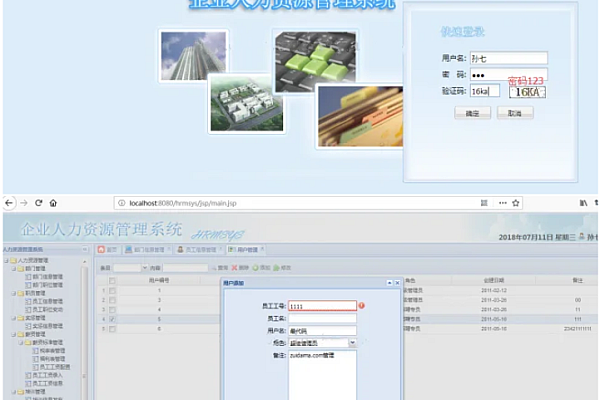Screen dimensions: 600x400
Task: Open 员工职位变动 page in the sidebar tree
Action: click(x=47, y=309)
